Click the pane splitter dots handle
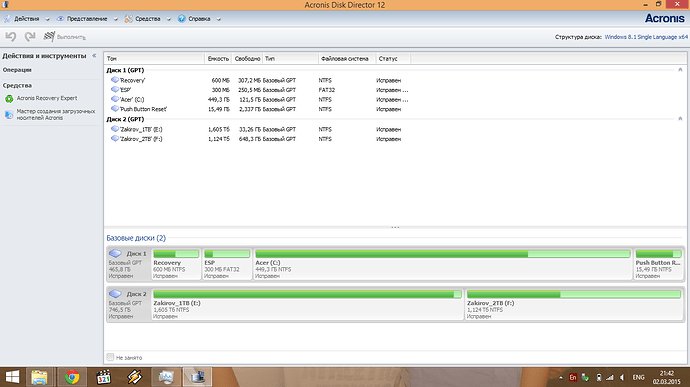690x387 pixels. coord(395,227)
